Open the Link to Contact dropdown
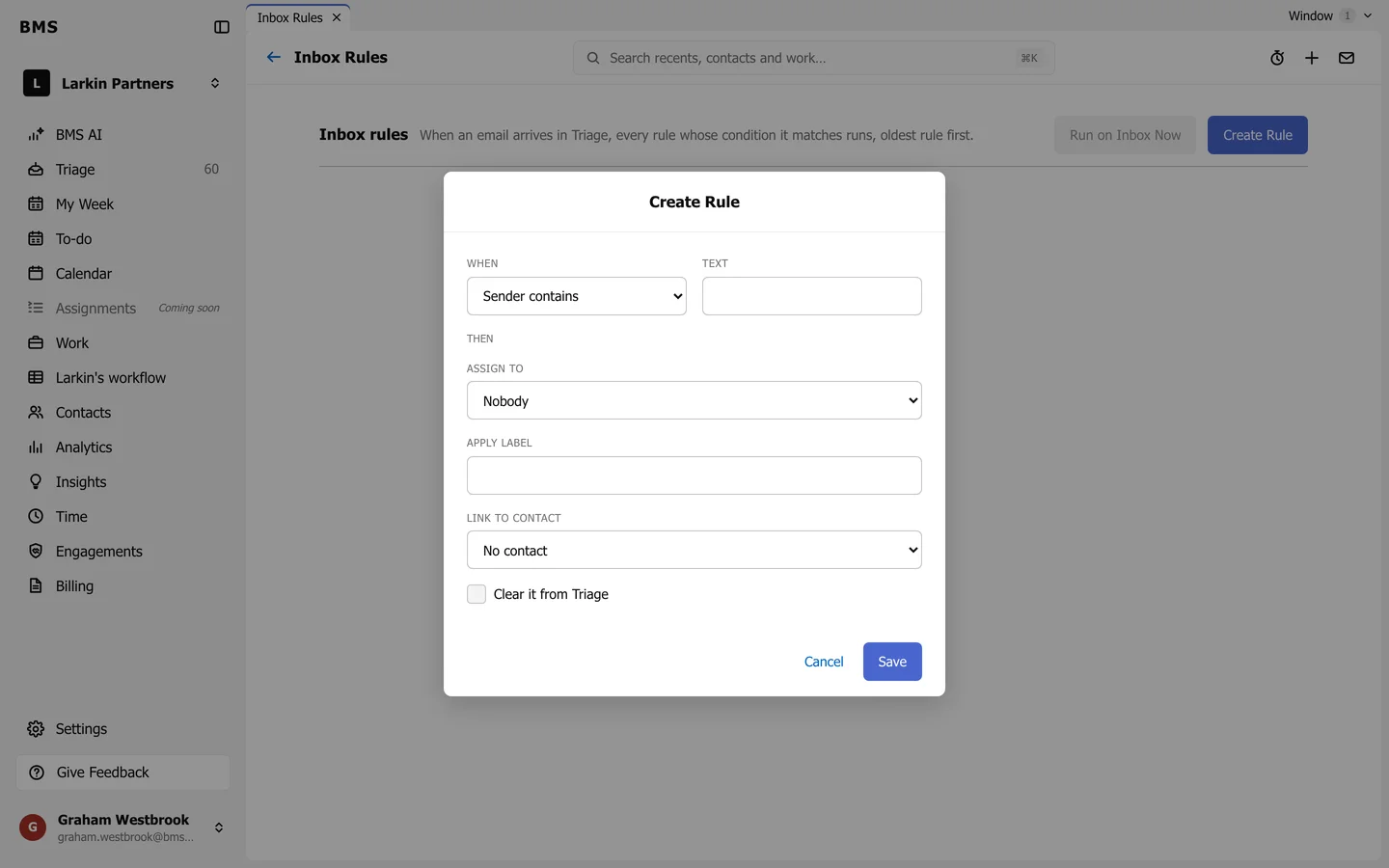 coord(694,550)
